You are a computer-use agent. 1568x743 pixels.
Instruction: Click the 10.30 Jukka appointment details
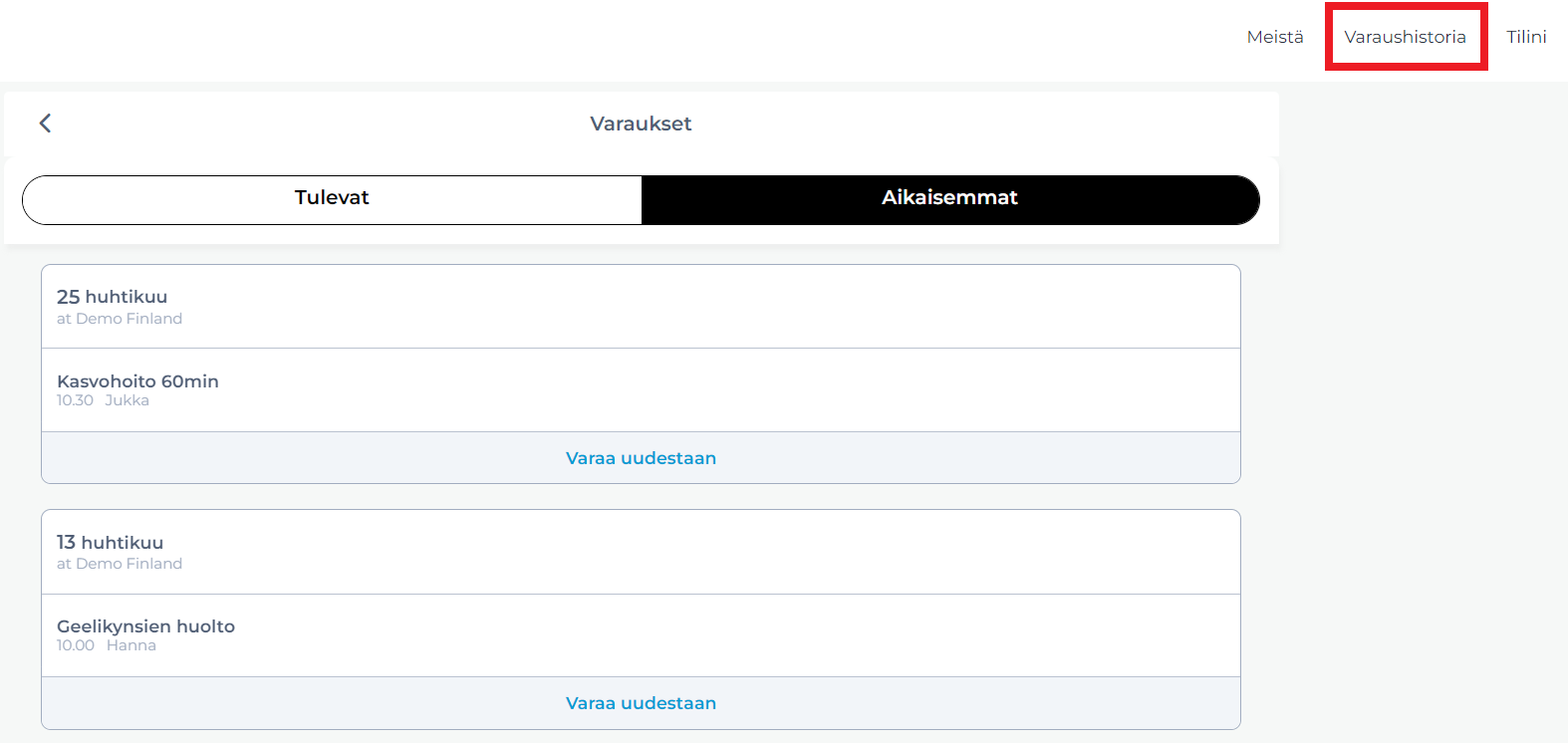103,400
